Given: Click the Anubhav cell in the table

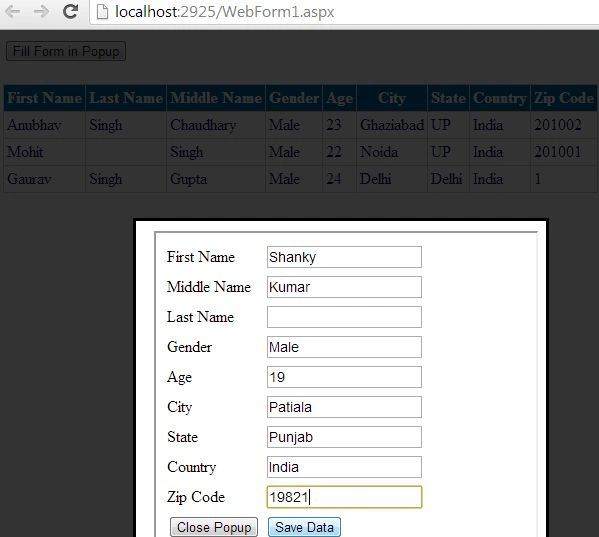Looking at the screenshot, I should (x=45, y=125).
